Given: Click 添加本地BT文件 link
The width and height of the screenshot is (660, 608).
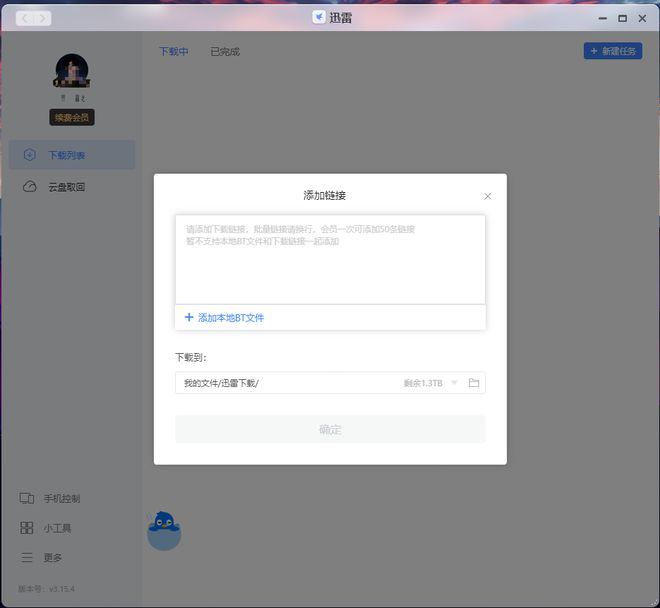Looking at the screenshot, I should click(x=231, y=318).
